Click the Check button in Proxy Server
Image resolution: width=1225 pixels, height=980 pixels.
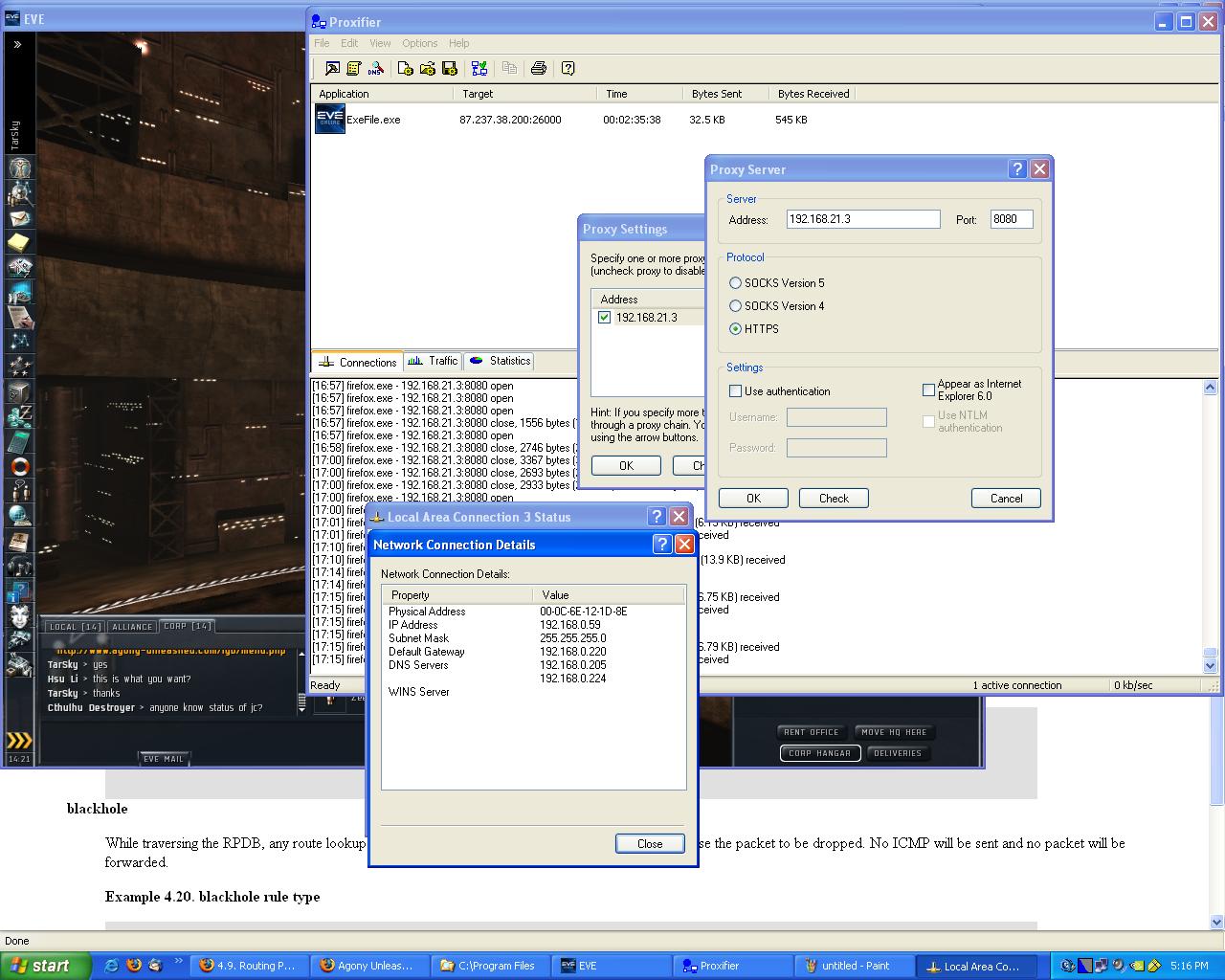(834, 499)
